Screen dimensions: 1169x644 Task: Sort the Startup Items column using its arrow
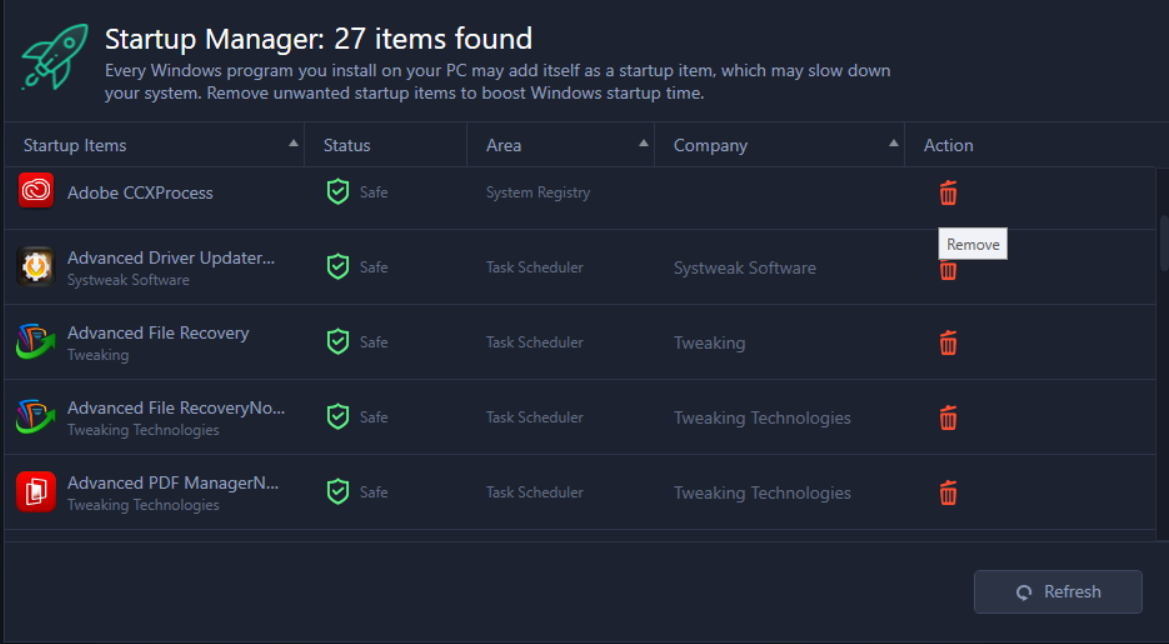(x=293, y=143)
